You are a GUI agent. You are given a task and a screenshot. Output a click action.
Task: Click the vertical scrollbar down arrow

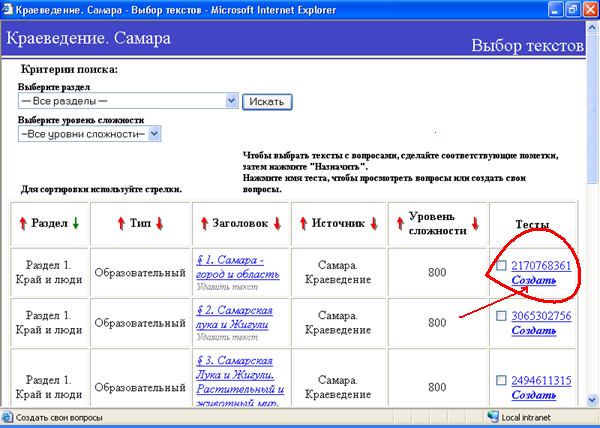(x=592, y=400)
